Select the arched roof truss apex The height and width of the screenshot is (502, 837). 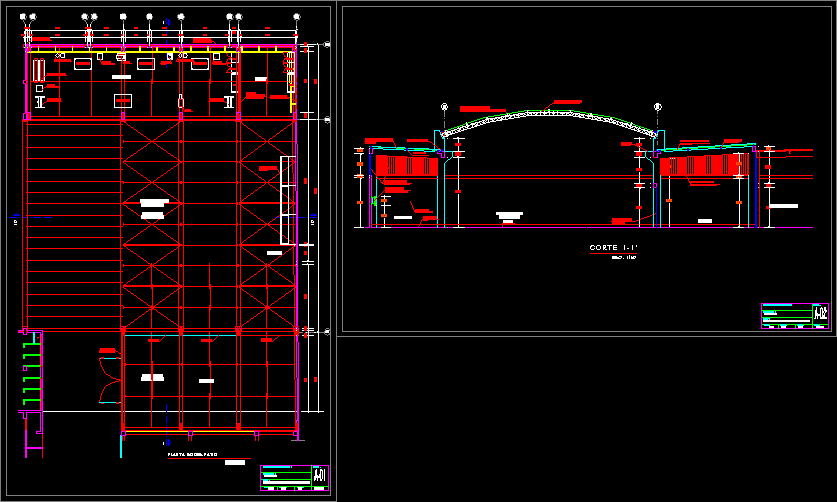point(550,110)
